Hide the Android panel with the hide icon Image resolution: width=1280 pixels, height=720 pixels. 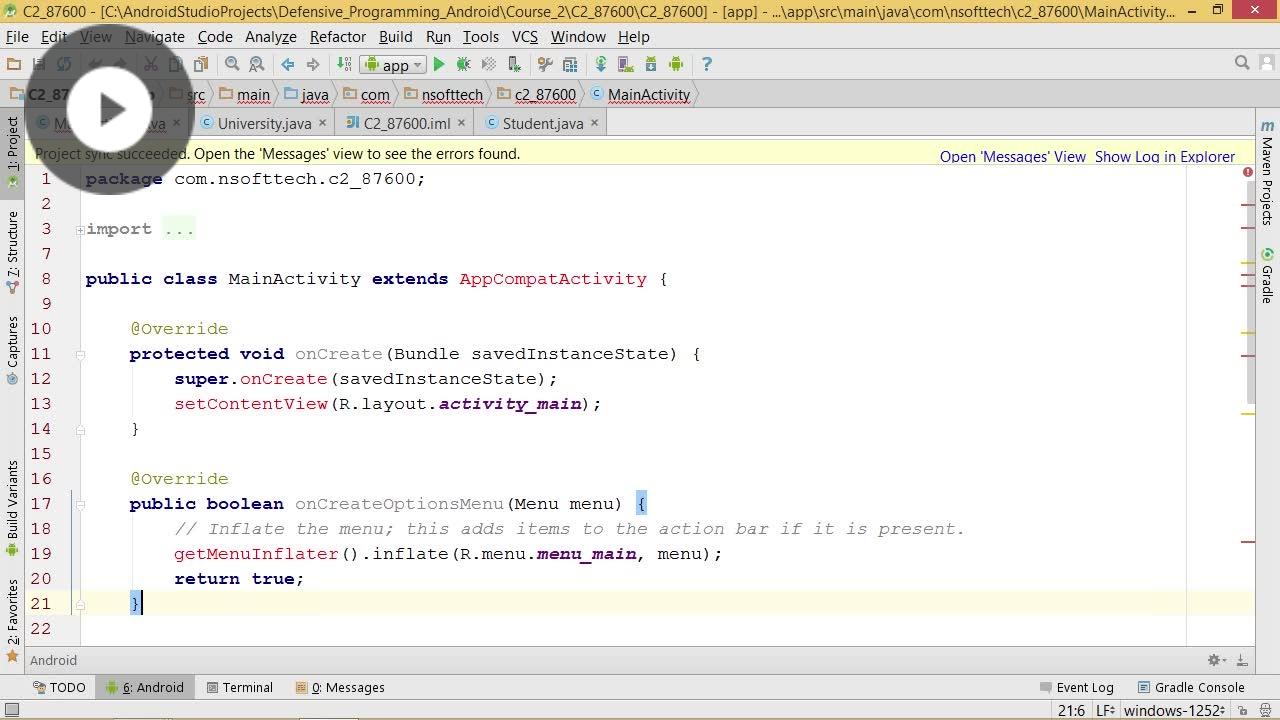[x=1241, y=660]
